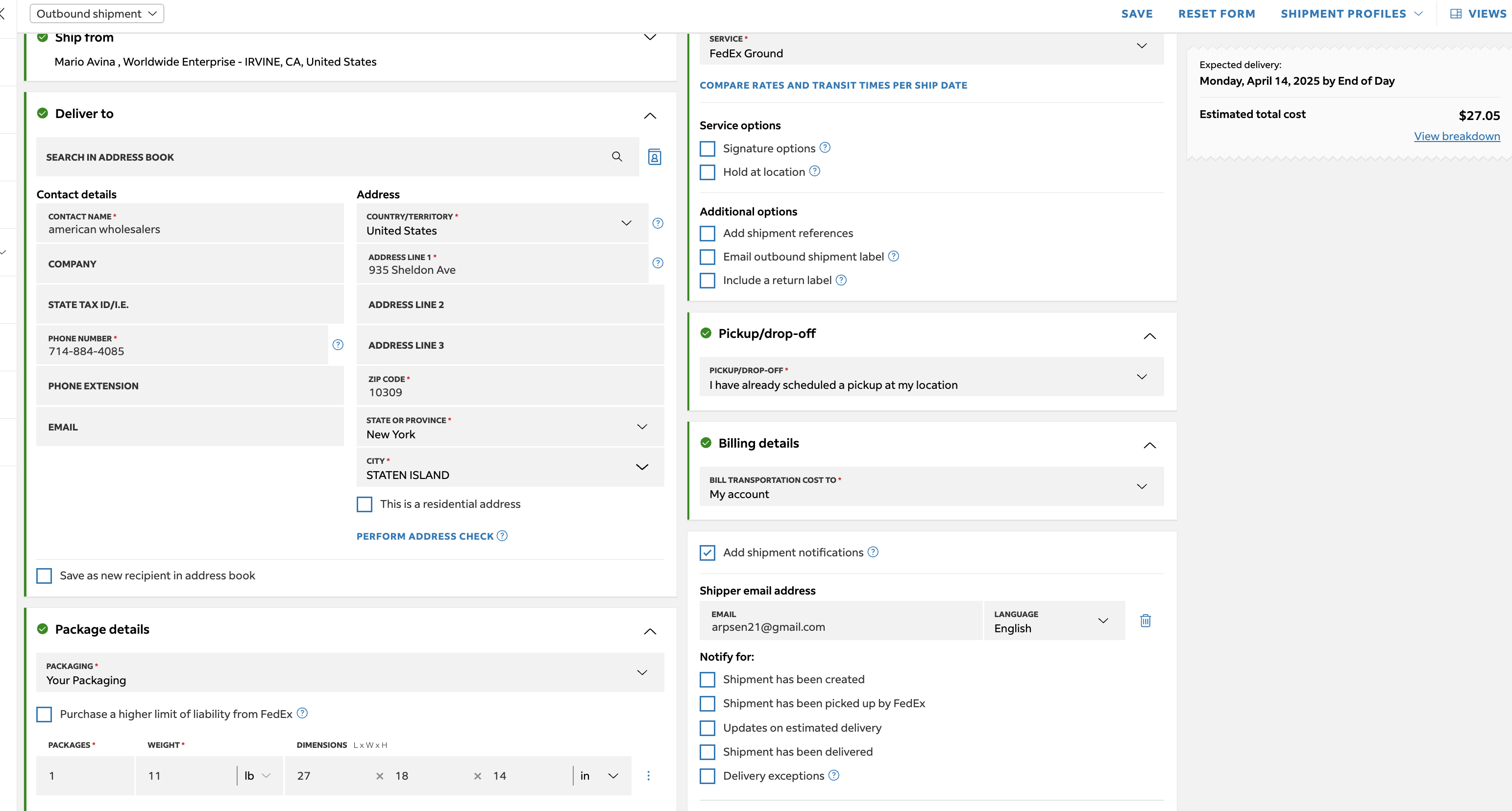
Task: Collapse the Pickup/drop-off section
Action: coord(1149,336)
